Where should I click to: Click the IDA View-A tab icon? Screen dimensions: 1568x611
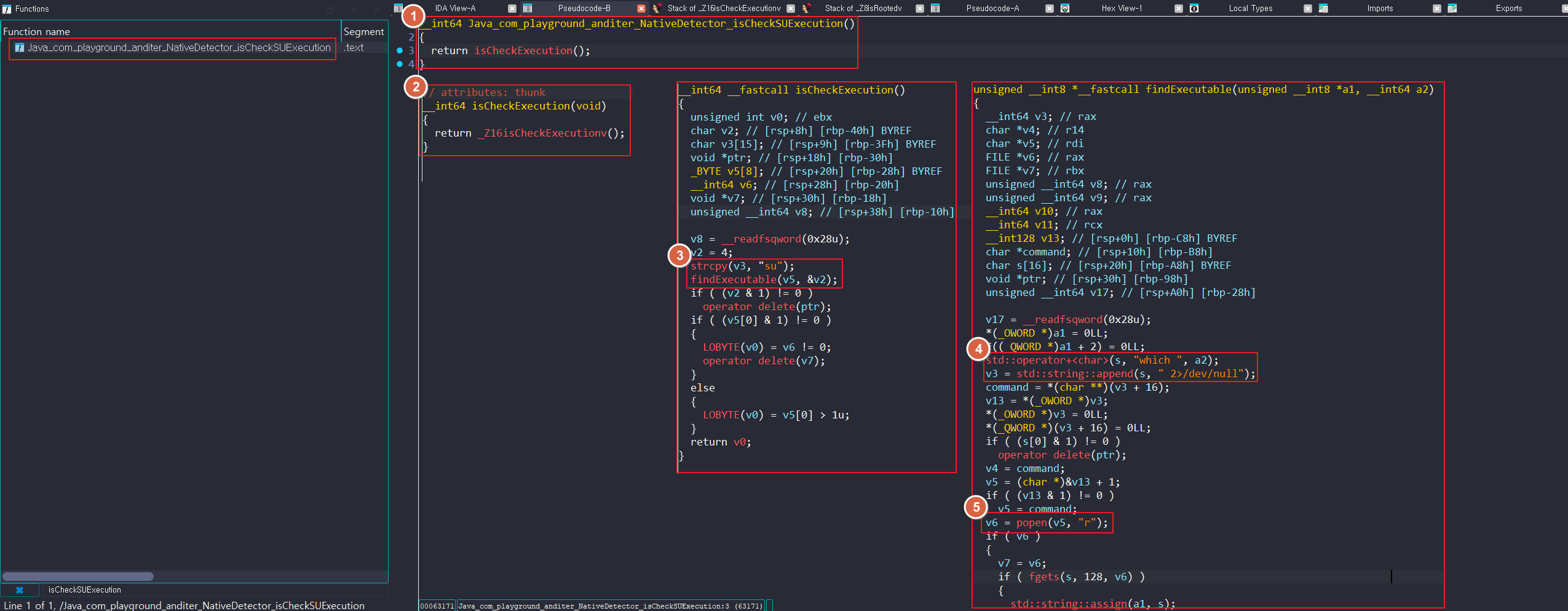(x=398, y=8)
